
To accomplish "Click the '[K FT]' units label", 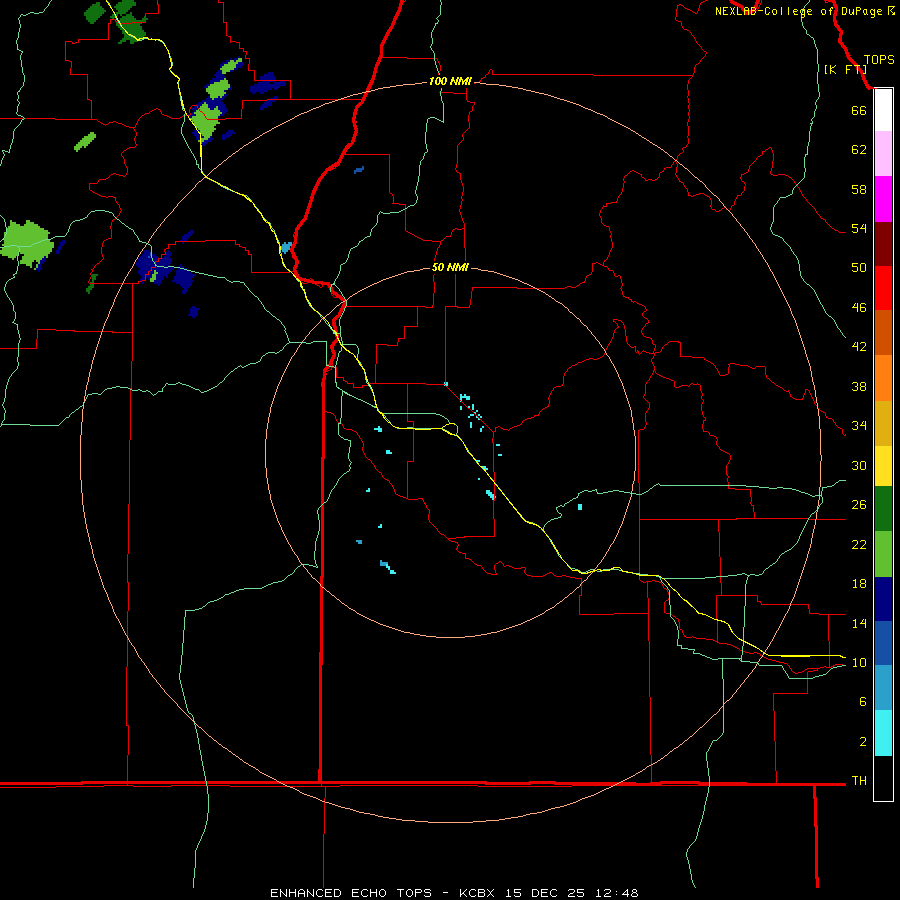I will [x=845, y=69].
